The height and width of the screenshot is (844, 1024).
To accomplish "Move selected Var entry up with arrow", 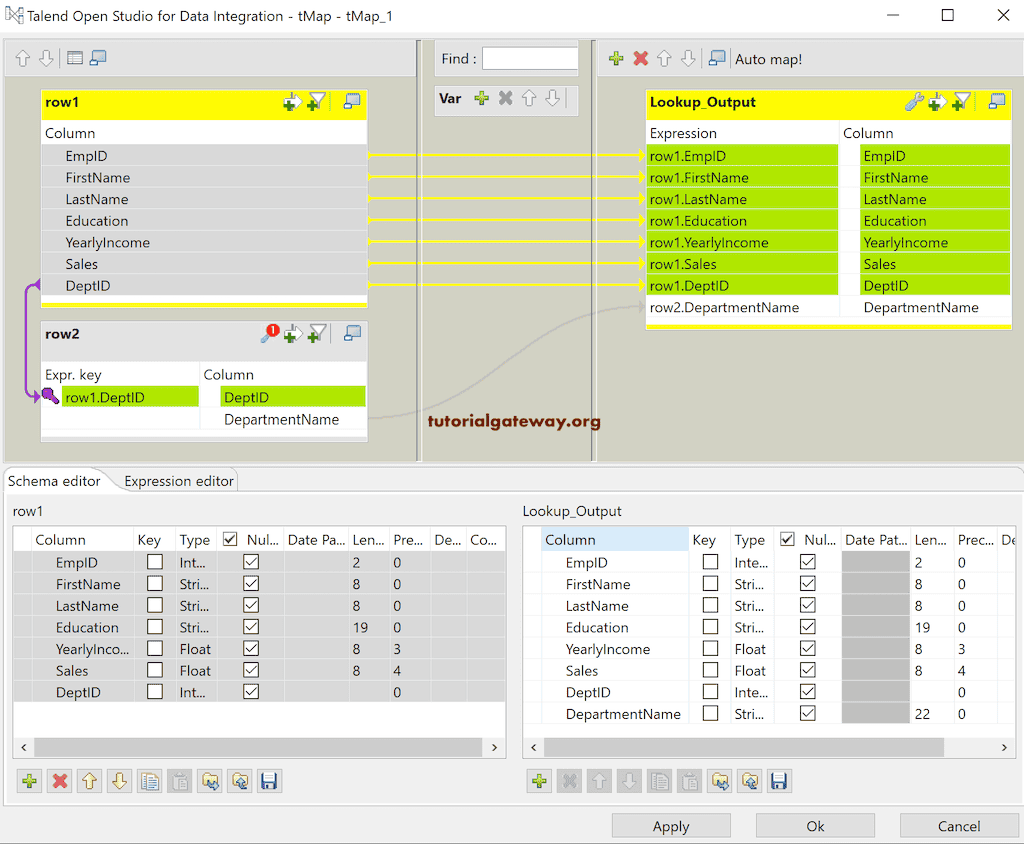I will [527, 99].
